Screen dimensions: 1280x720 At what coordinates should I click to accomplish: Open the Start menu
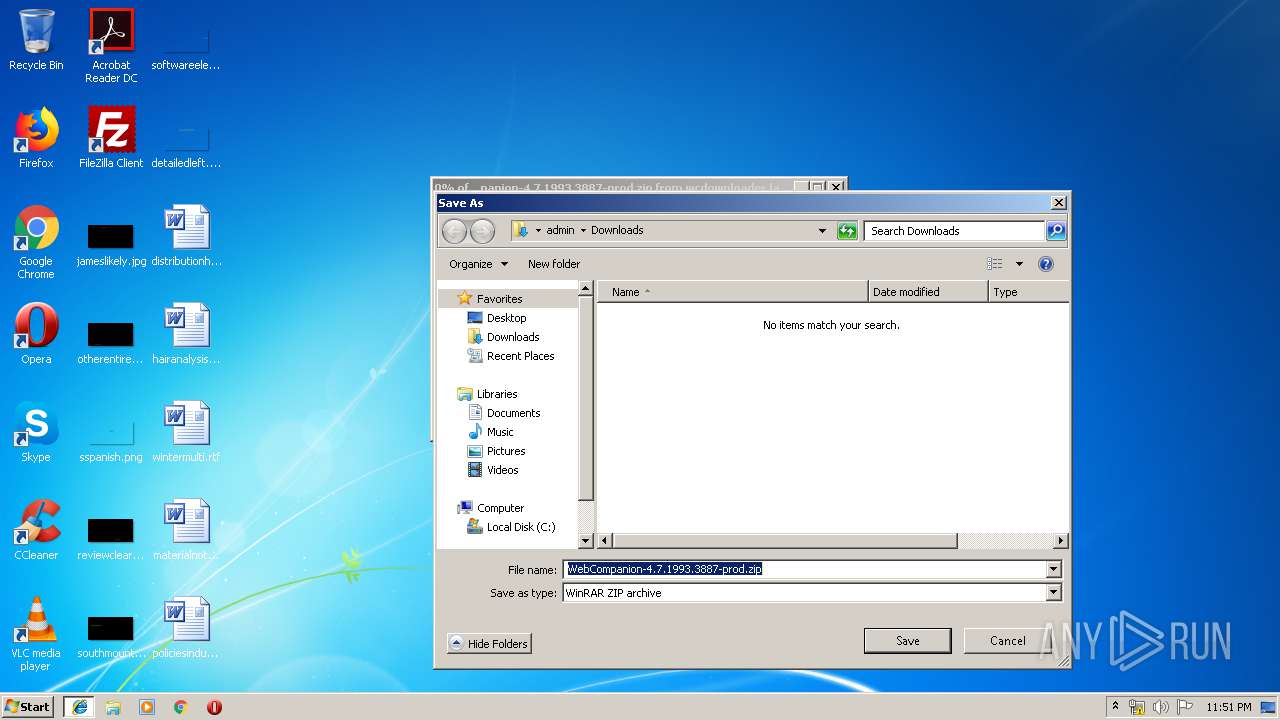[28, 707]
